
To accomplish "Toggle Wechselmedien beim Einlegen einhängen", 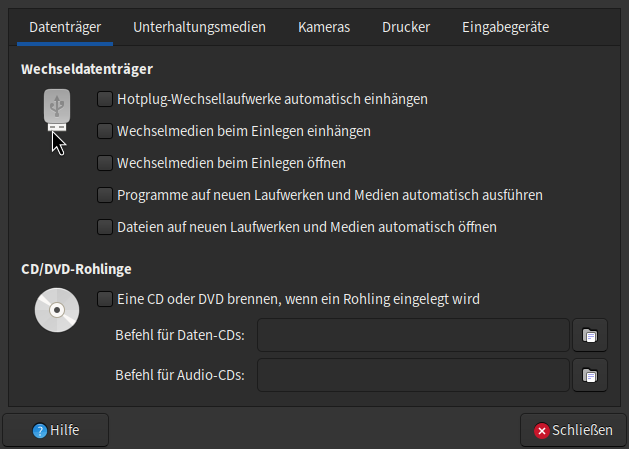I will click(105, 131).
